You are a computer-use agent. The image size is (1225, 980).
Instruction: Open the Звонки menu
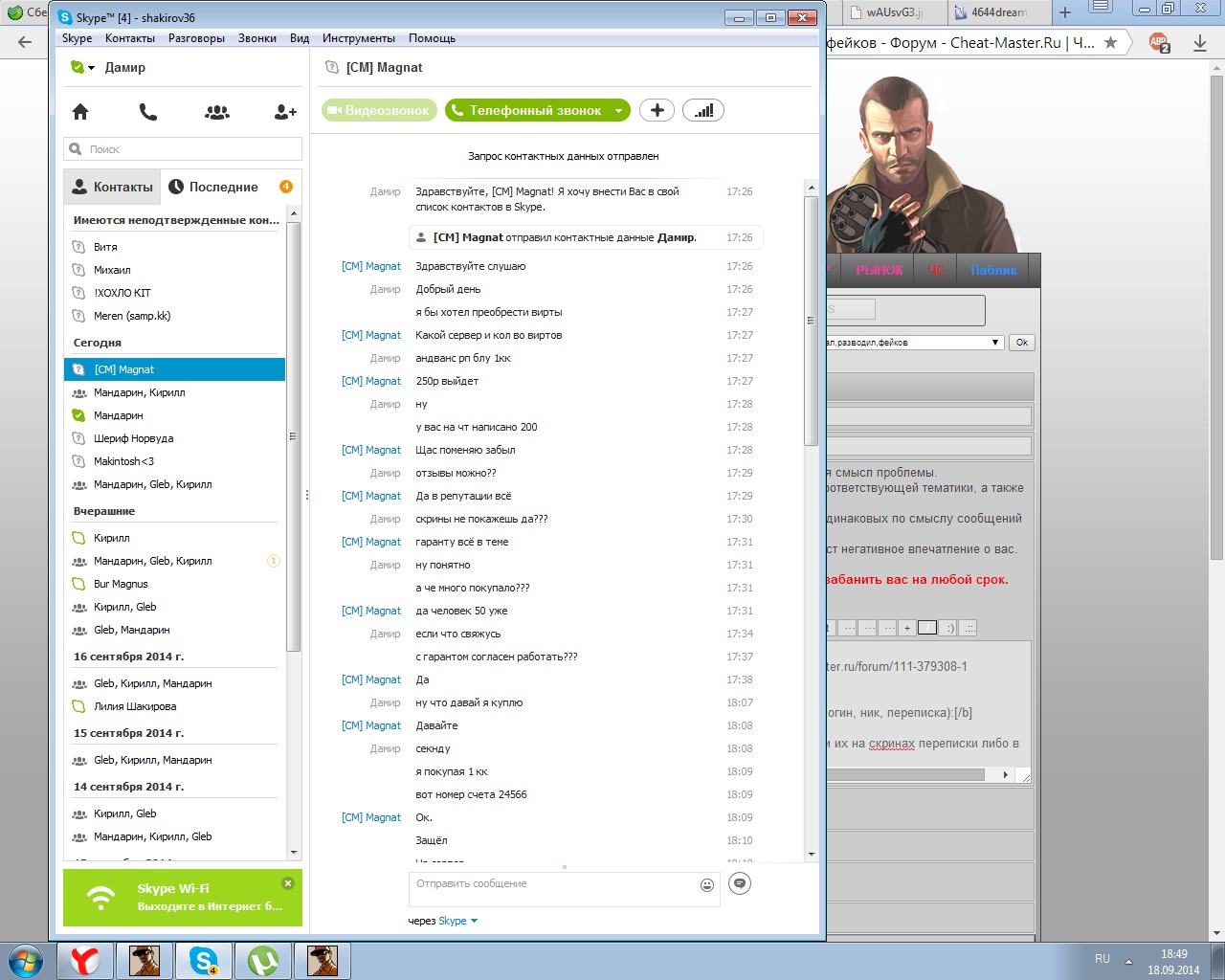point(257,38)
